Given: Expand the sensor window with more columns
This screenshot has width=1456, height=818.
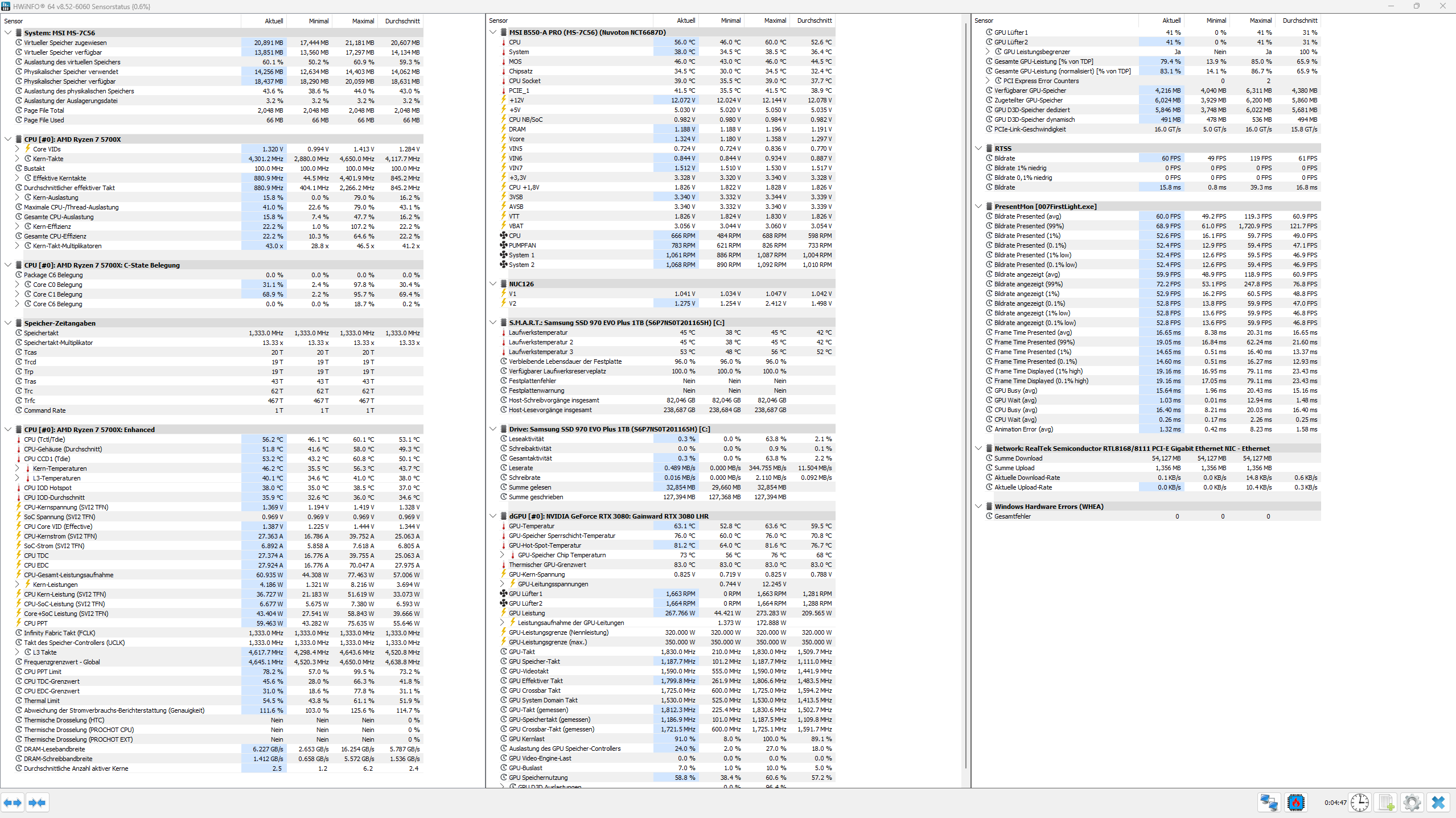Looking at the screenshot, I should 13,803.
